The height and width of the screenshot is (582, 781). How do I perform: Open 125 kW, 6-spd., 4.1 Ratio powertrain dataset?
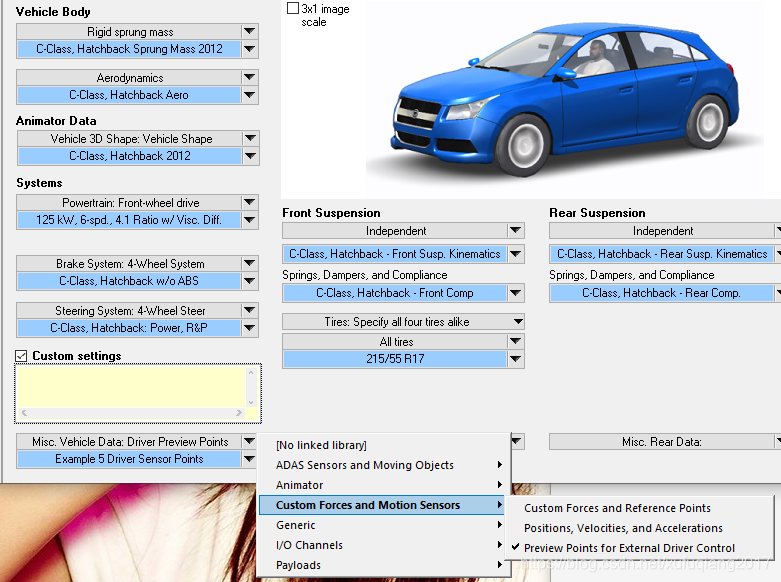click(x=129, y=220)
